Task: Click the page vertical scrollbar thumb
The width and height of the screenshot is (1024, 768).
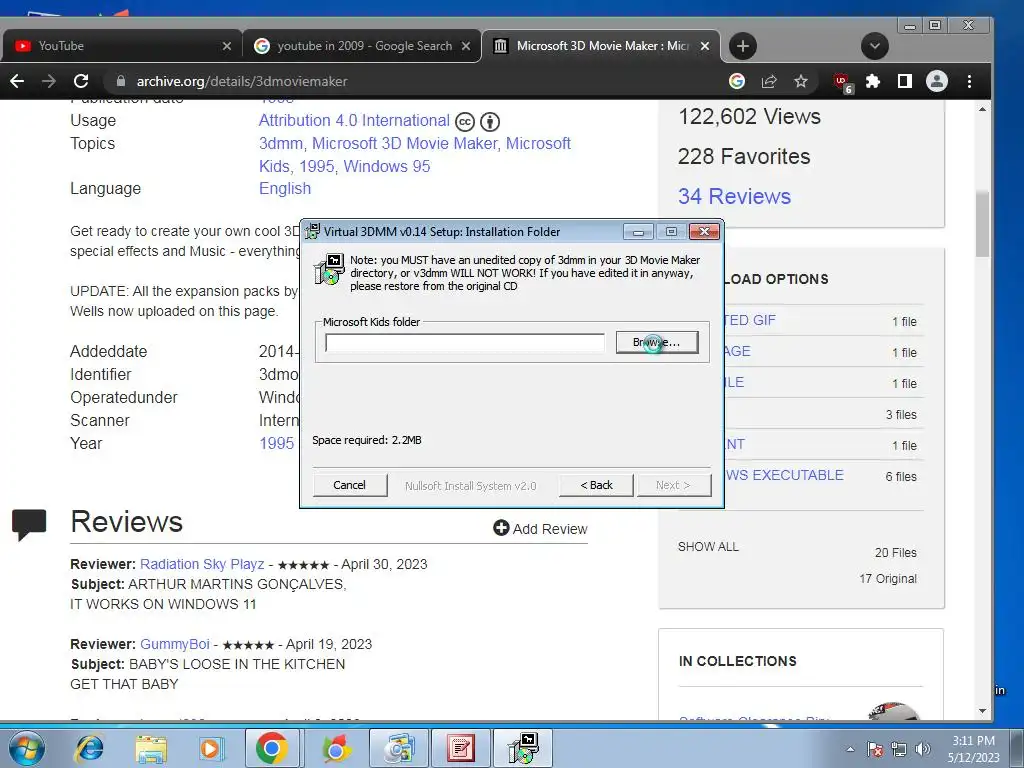Action: click(982, 223)
